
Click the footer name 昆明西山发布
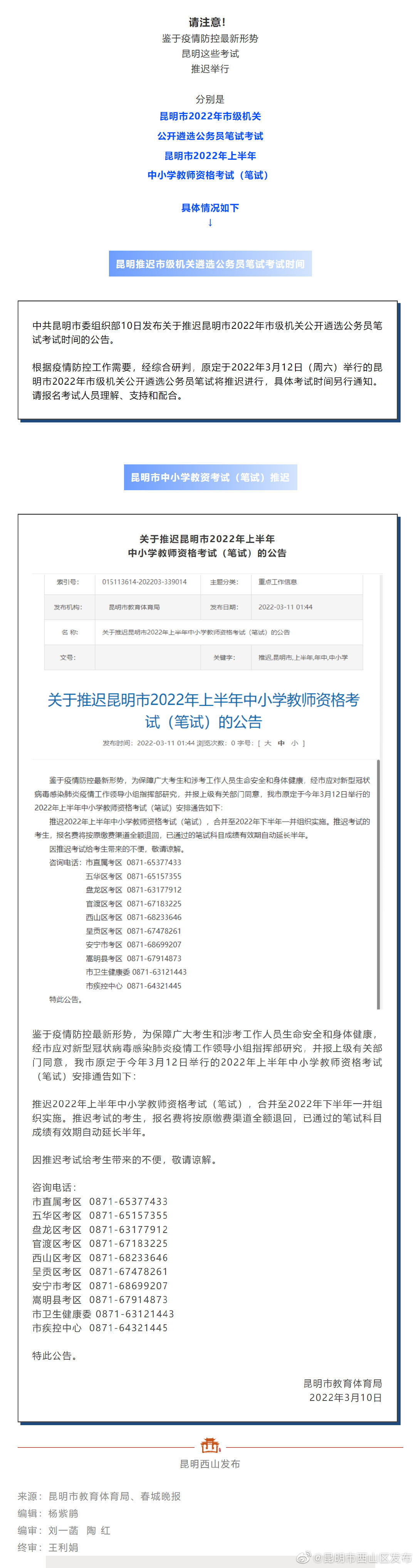210,1464
